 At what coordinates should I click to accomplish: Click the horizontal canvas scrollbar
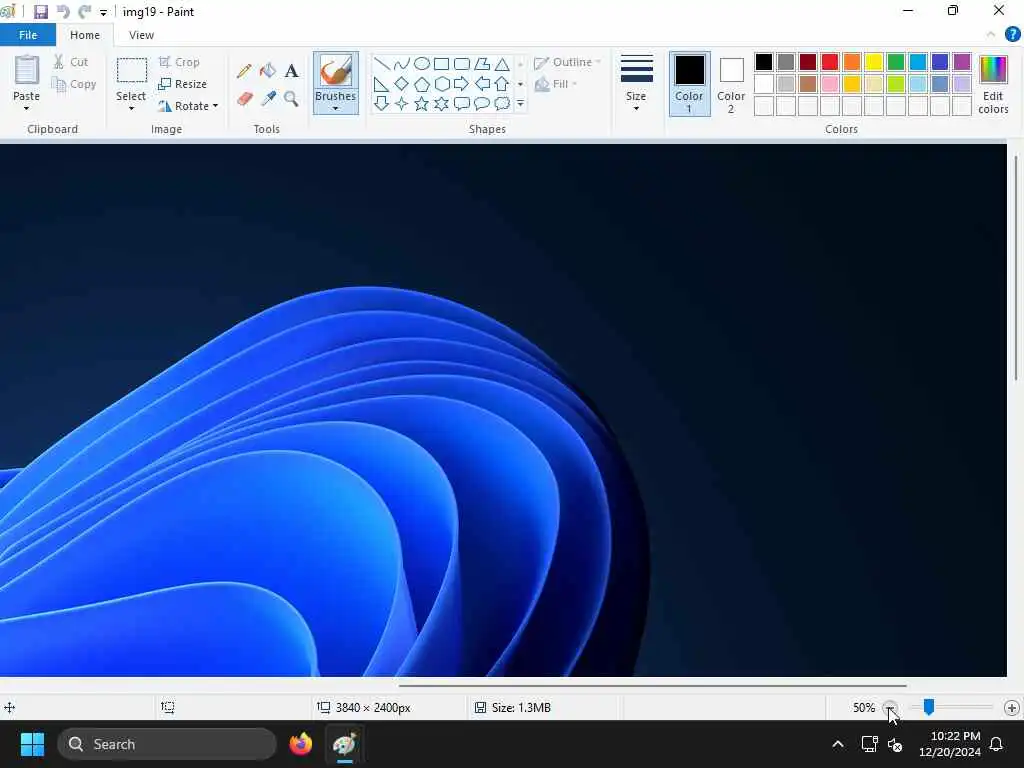pos(652,686)
